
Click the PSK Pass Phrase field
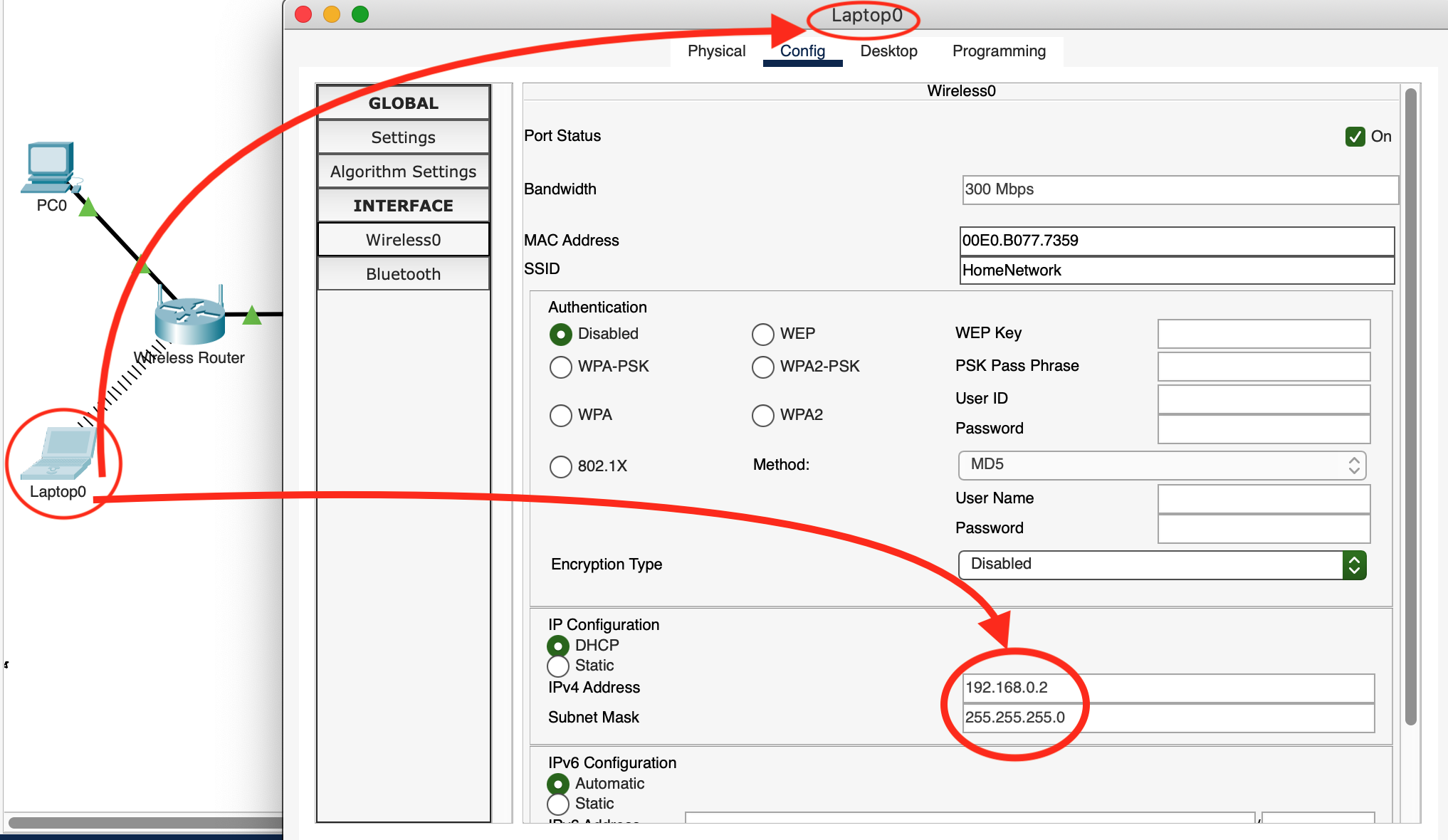(x=1264, y=367)
